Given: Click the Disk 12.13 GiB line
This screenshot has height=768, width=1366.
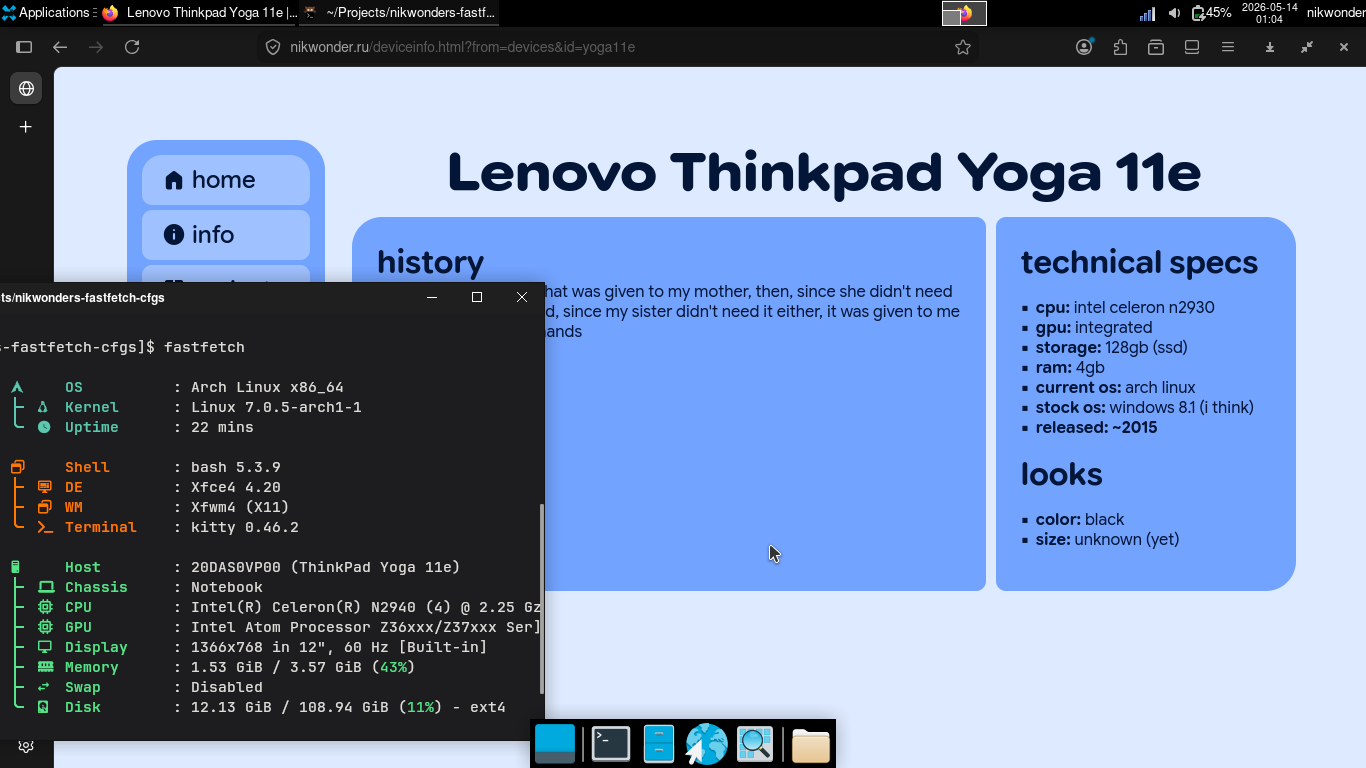Looking at the screenshot, I should tap(258, 707).
